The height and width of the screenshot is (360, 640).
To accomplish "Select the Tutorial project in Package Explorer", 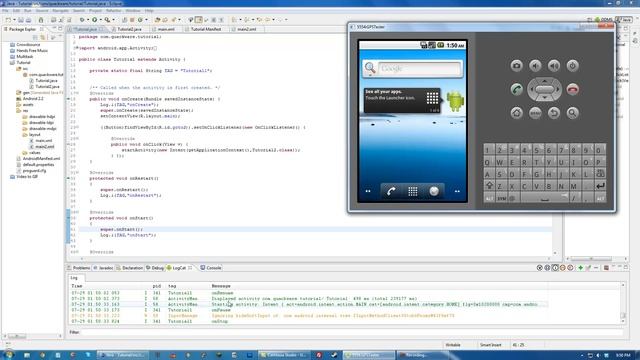I will point(23,62).
